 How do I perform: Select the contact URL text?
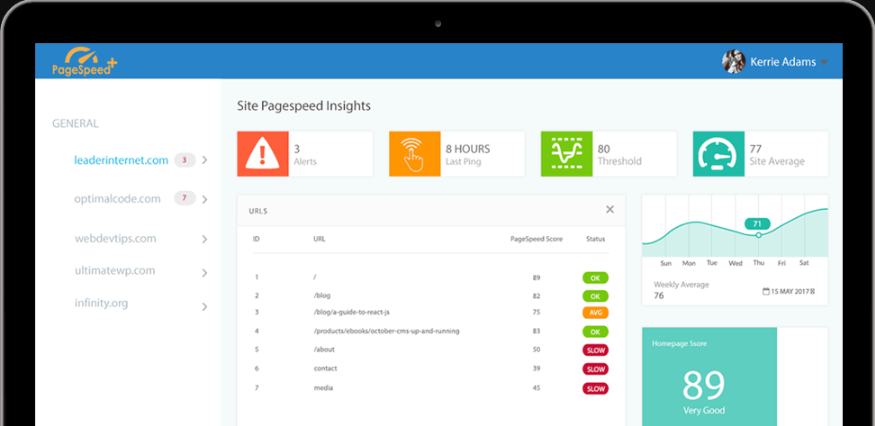pyautogui.click(x=325, y=368)
